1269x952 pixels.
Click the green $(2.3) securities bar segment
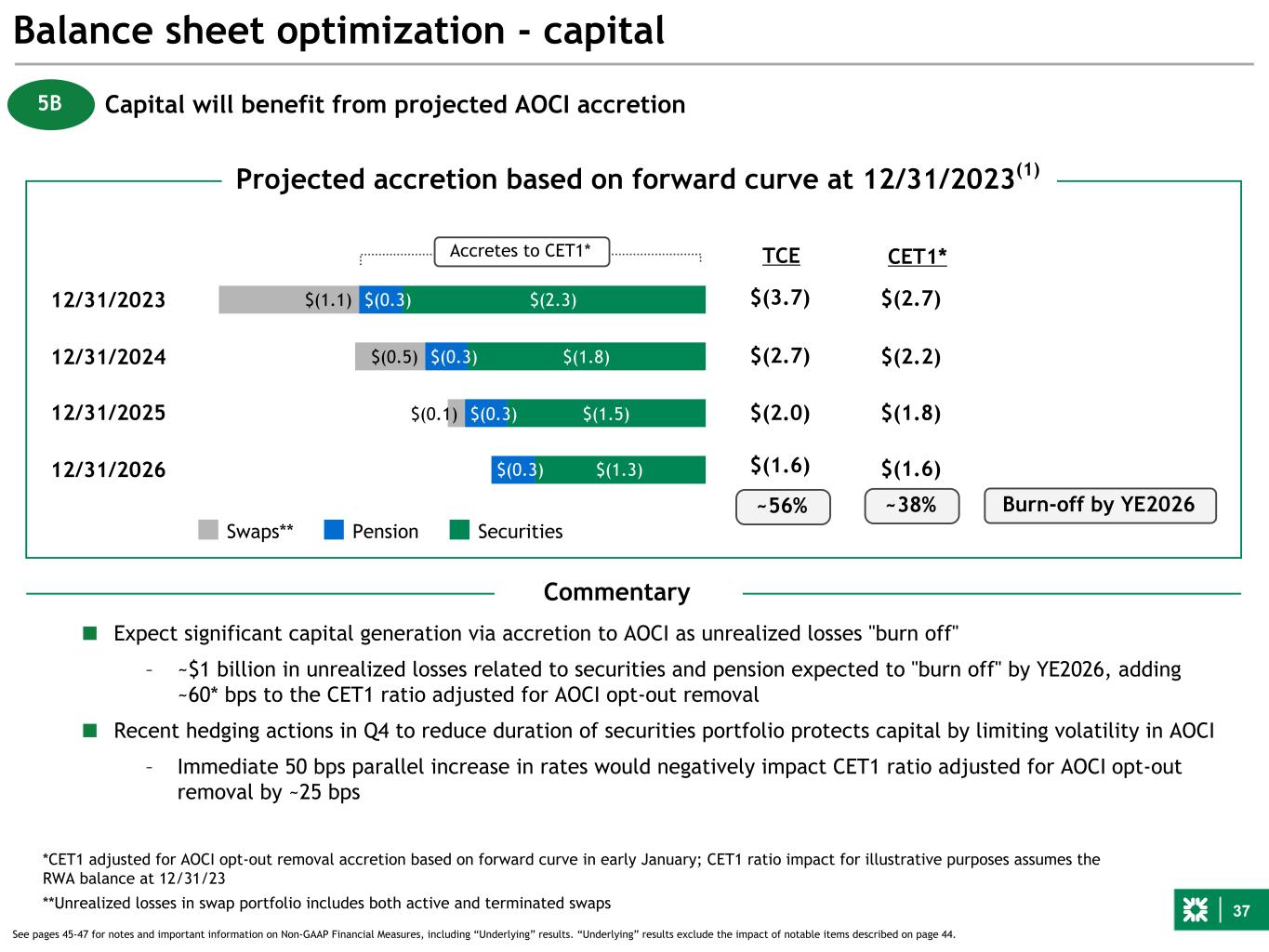(556, 299)
